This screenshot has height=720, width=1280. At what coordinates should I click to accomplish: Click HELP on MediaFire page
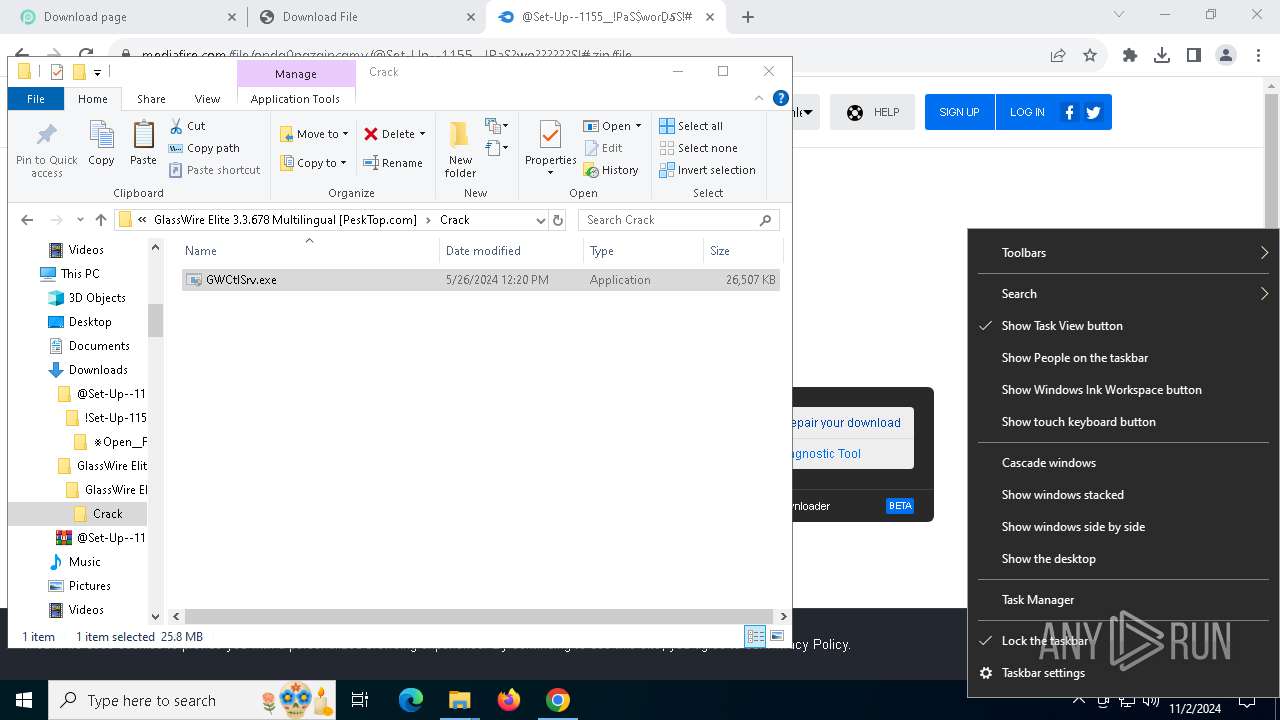coord(873,112)
